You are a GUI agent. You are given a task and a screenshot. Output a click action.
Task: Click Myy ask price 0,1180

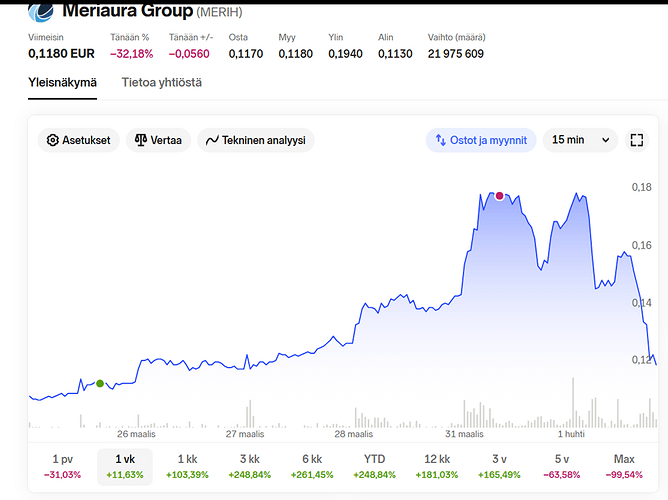(x=296, y=54)
